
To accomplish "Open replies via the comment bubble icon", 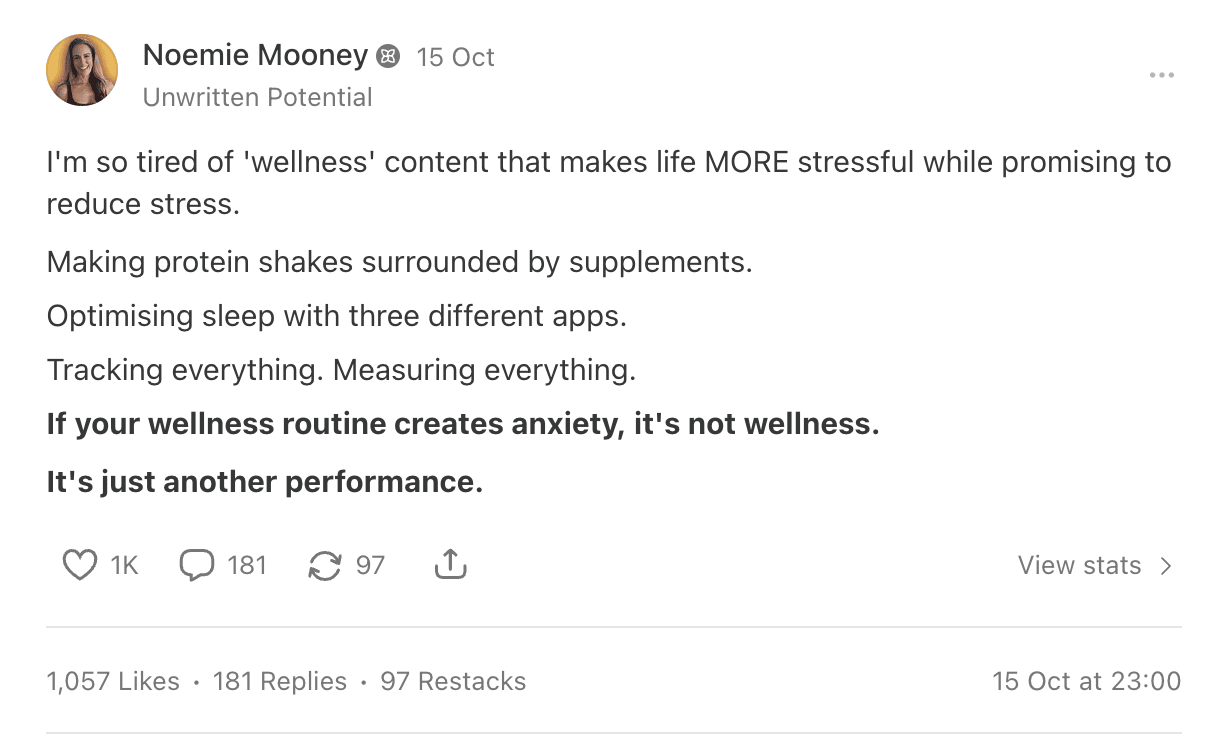I will click(196, 566).
